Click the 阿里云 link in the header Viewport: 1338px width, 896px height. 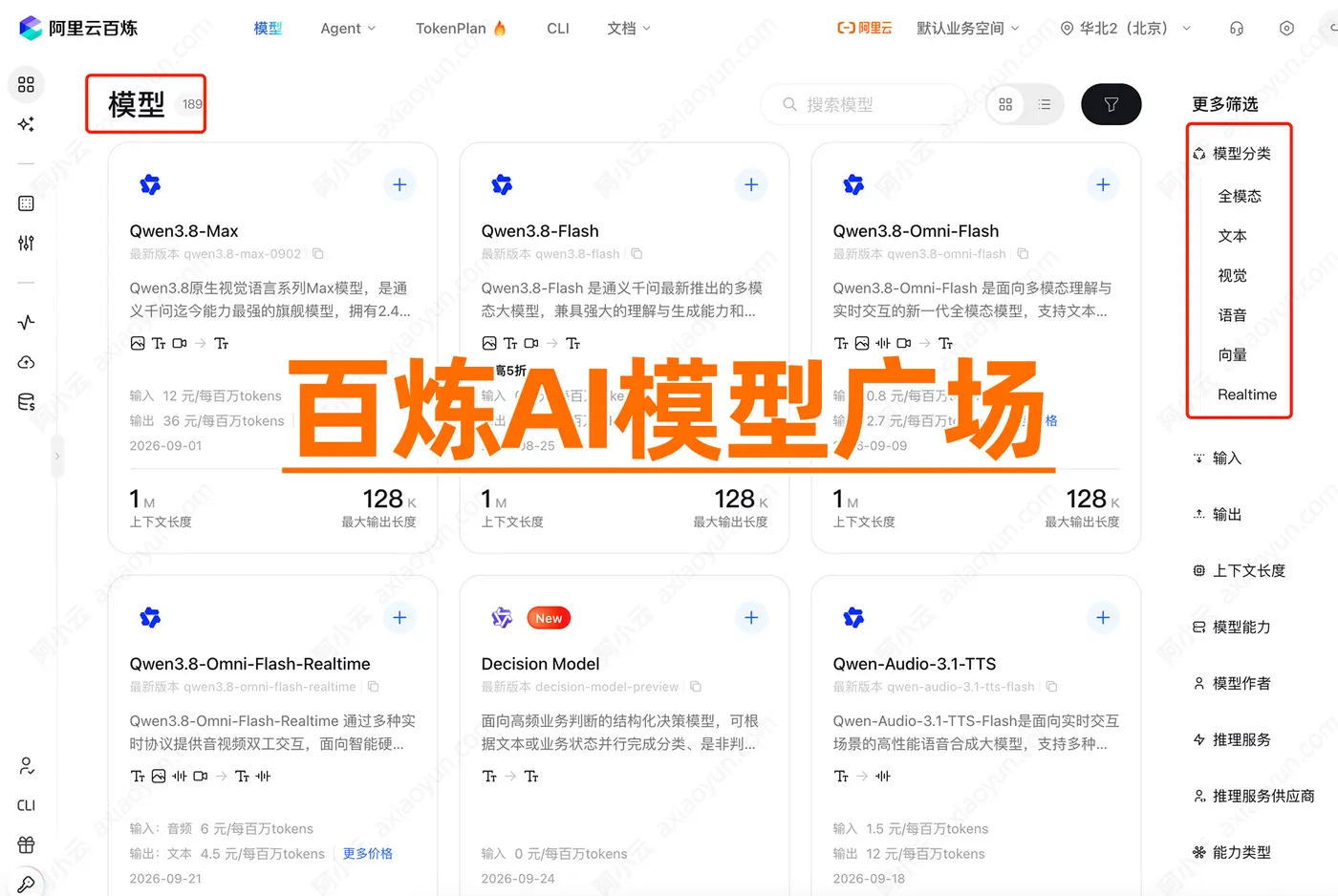click(x=865, y=29)
